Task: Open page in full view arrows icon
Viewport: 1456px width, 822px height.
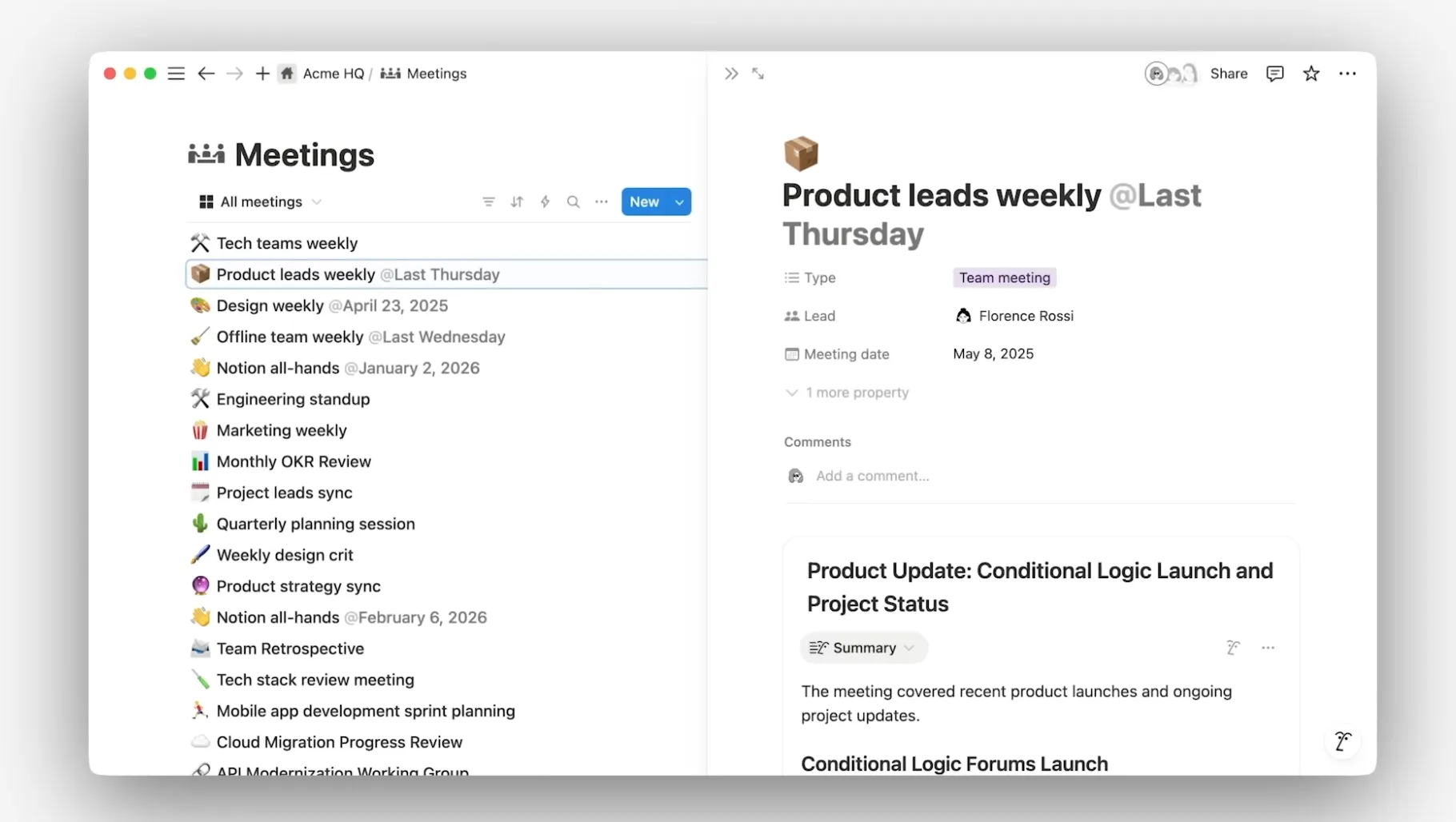Action: 758,74
